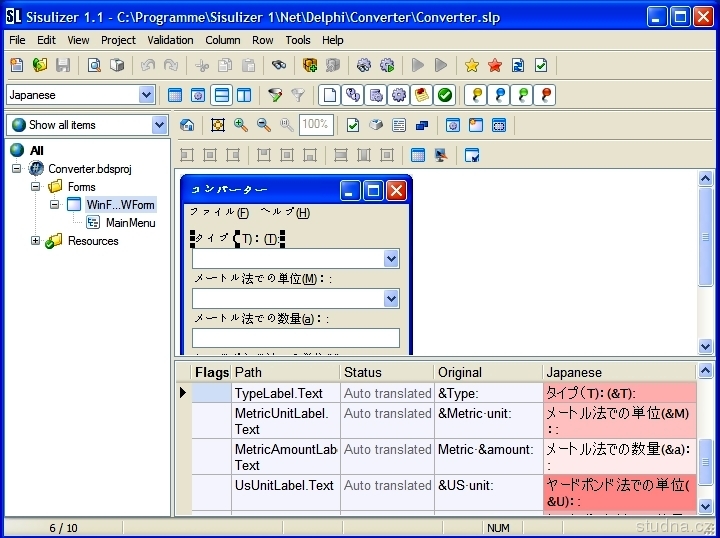The height and width of the screenshot is (538, 720).
Task: Expand the Resources tree node
Action: 36,241
